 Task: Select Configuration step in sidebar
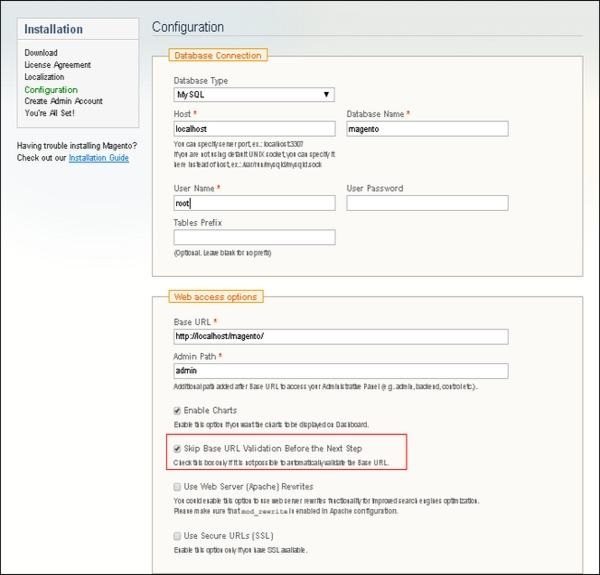click(x=50, y=89)
